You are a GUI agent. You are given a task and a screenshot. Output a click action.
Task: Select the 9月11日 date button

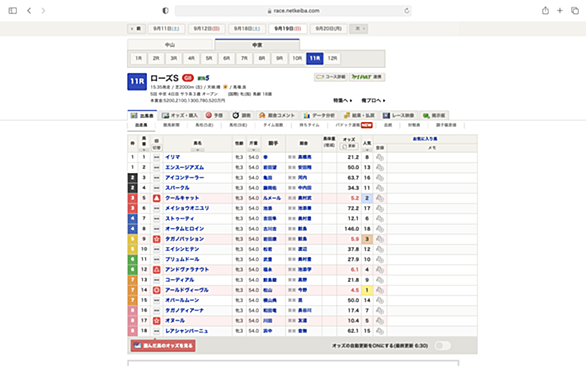point(166,28)
